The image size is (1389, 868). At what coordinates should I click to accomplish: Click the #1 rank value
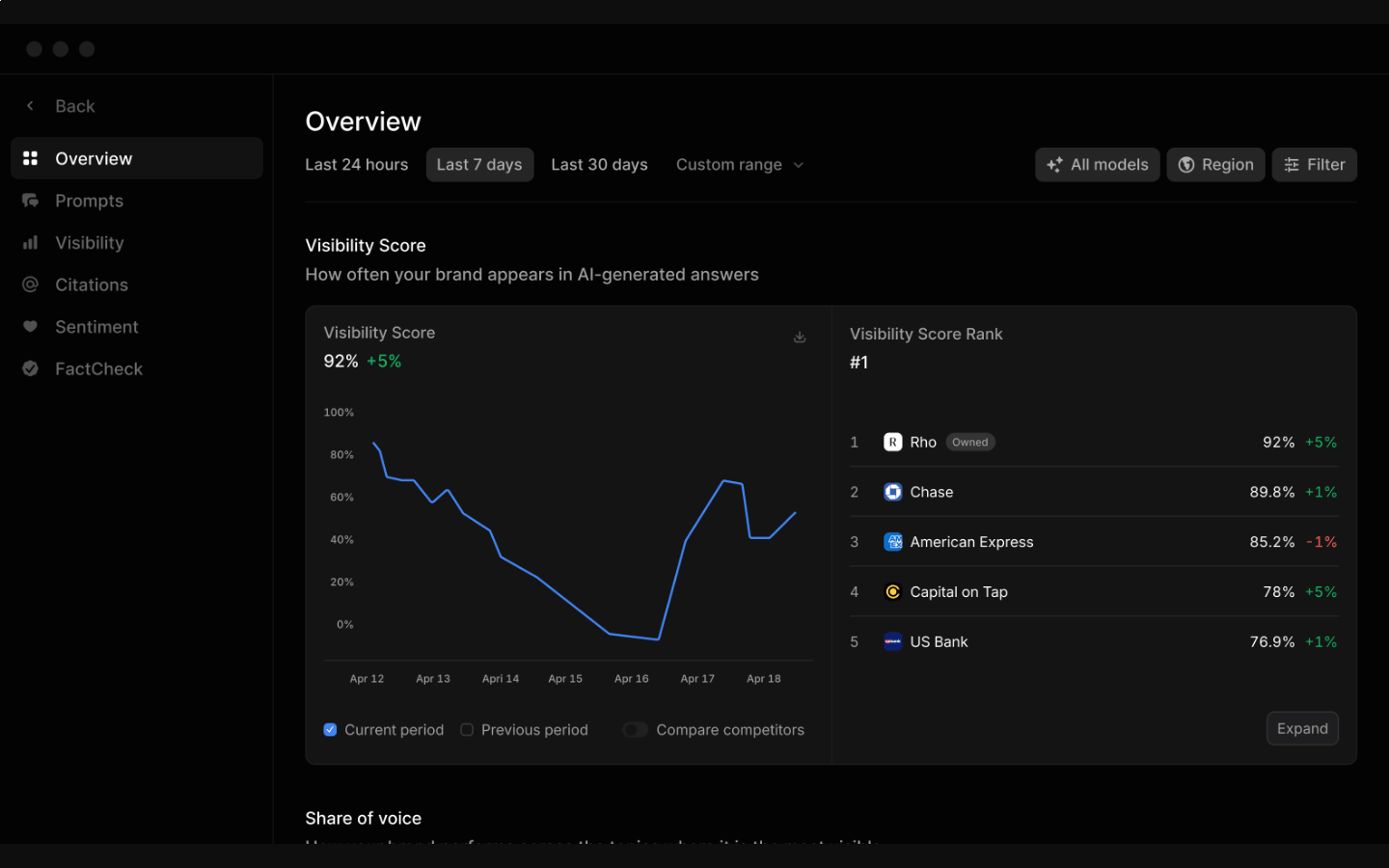tap(858, 363)
